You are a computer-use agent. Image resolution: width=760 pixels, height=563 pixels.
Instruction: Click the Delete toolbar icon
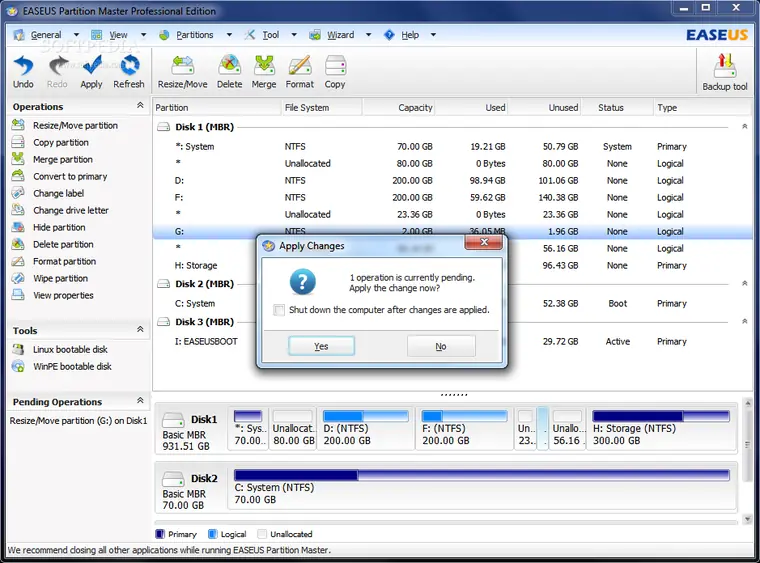point(229,68)
